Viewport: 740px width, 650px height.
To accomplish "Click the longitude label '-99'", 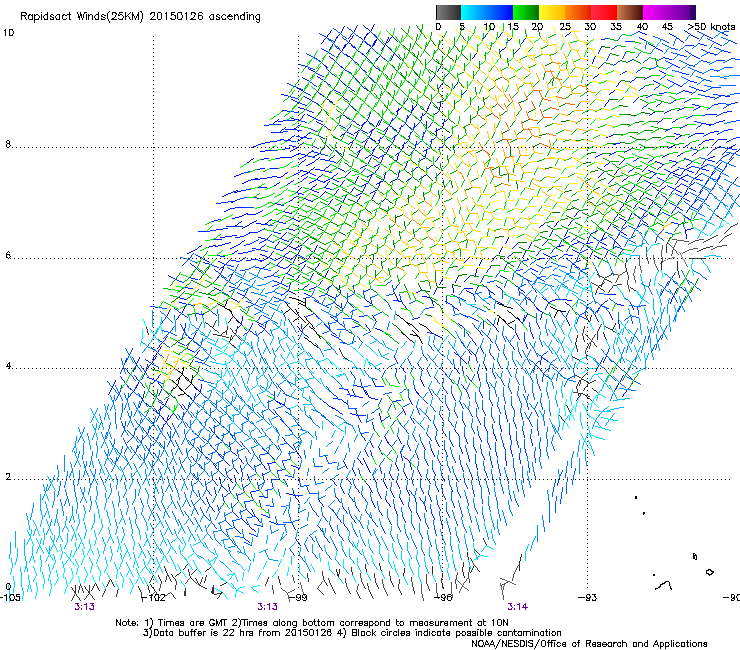I will tap(299, 598).
